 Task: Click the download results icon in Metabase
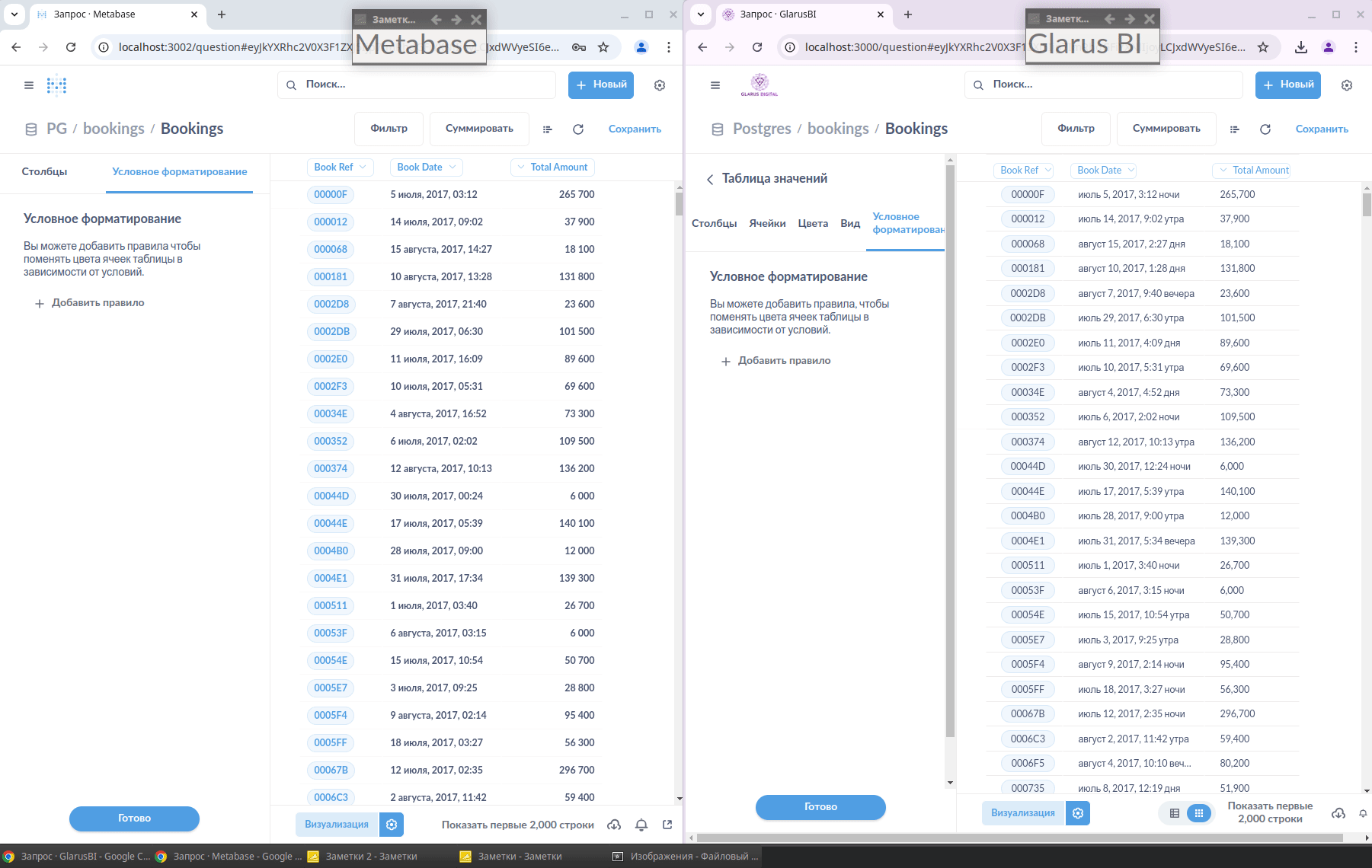click(x=614, y=825)
